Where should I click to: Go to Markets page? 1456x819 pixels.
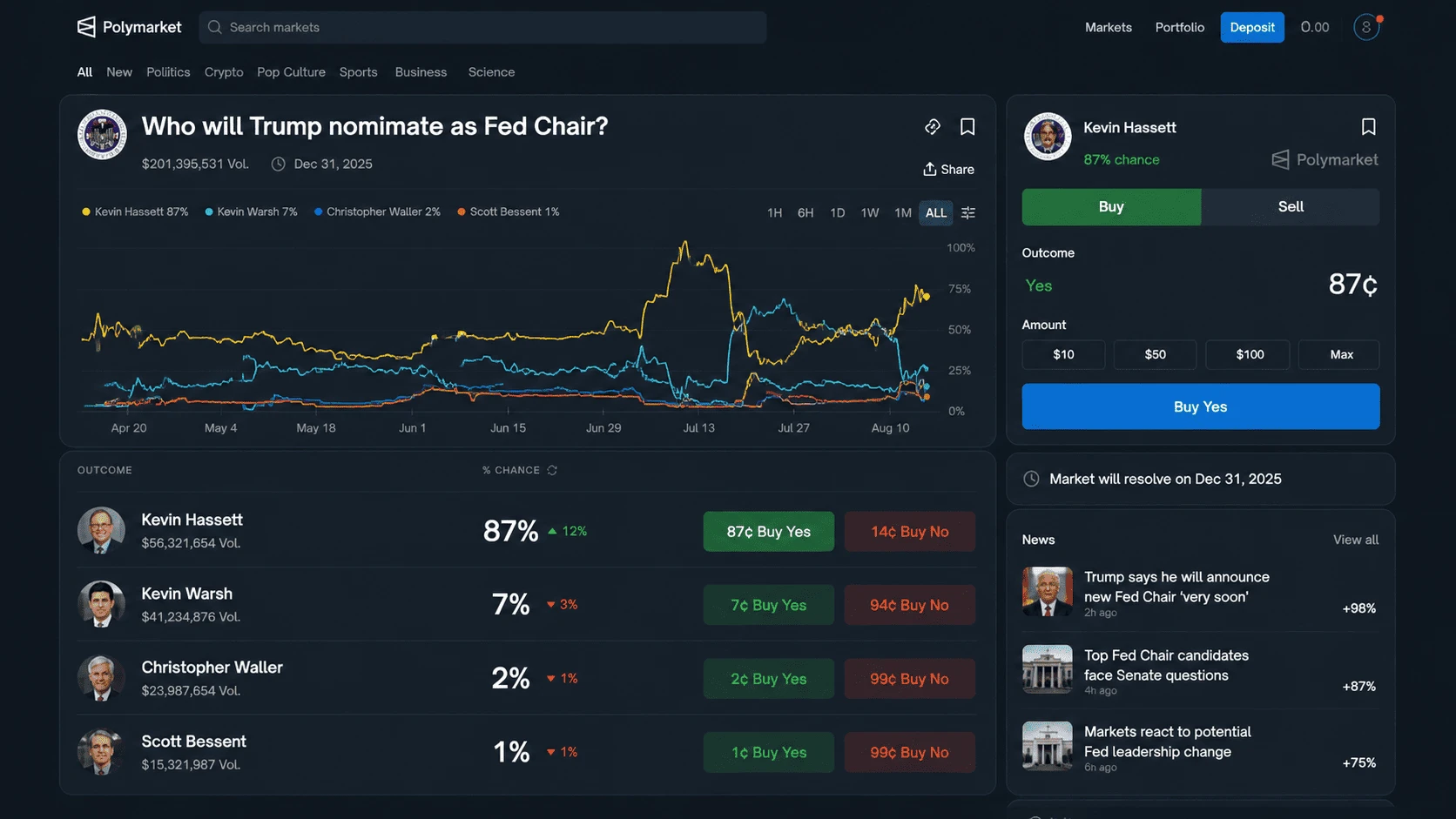click(x=1109, y=27)
